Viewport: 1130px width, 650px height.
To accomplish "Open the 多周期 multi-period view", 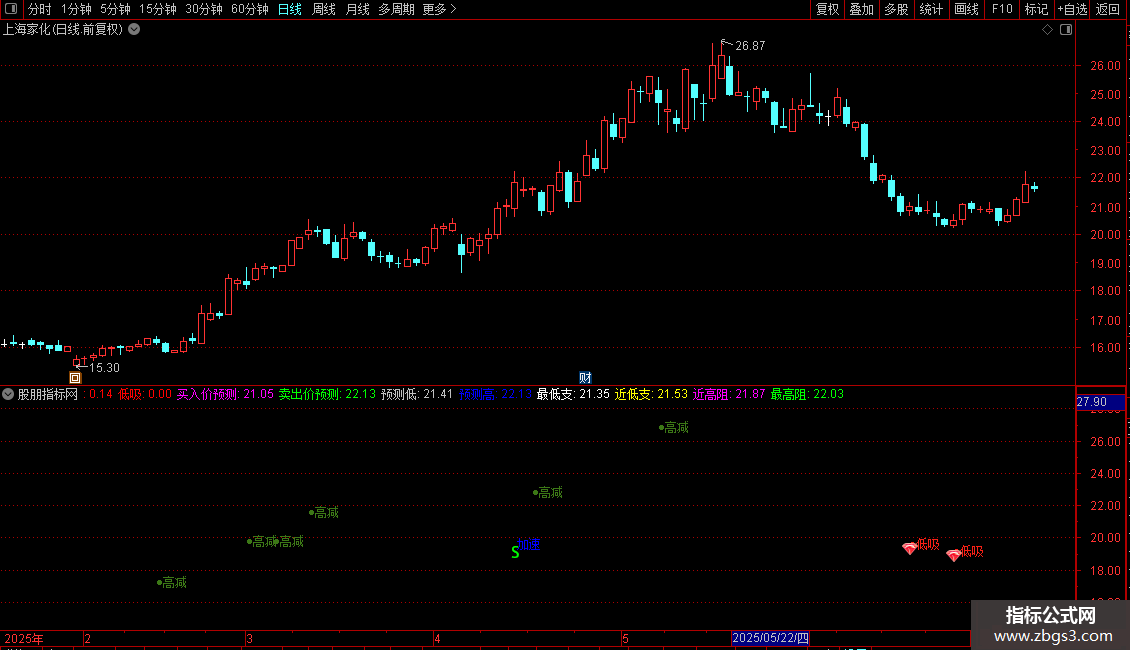I will (x=396, y=9).
